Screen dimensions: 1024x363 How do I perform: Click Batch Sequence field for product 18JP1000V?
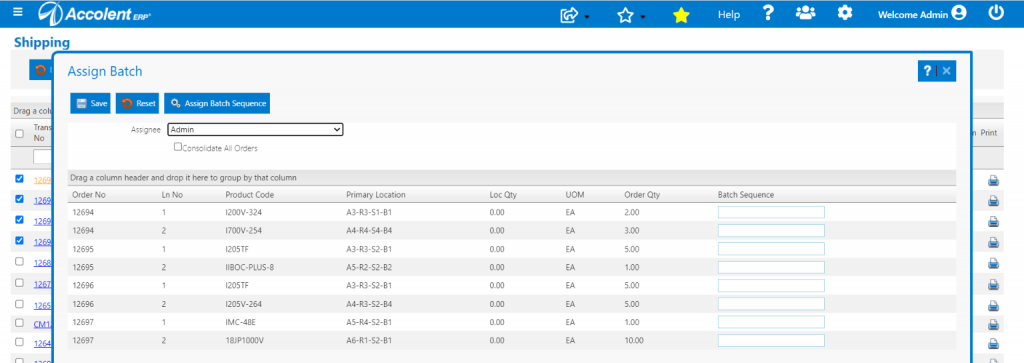click(x=771, y=340)
